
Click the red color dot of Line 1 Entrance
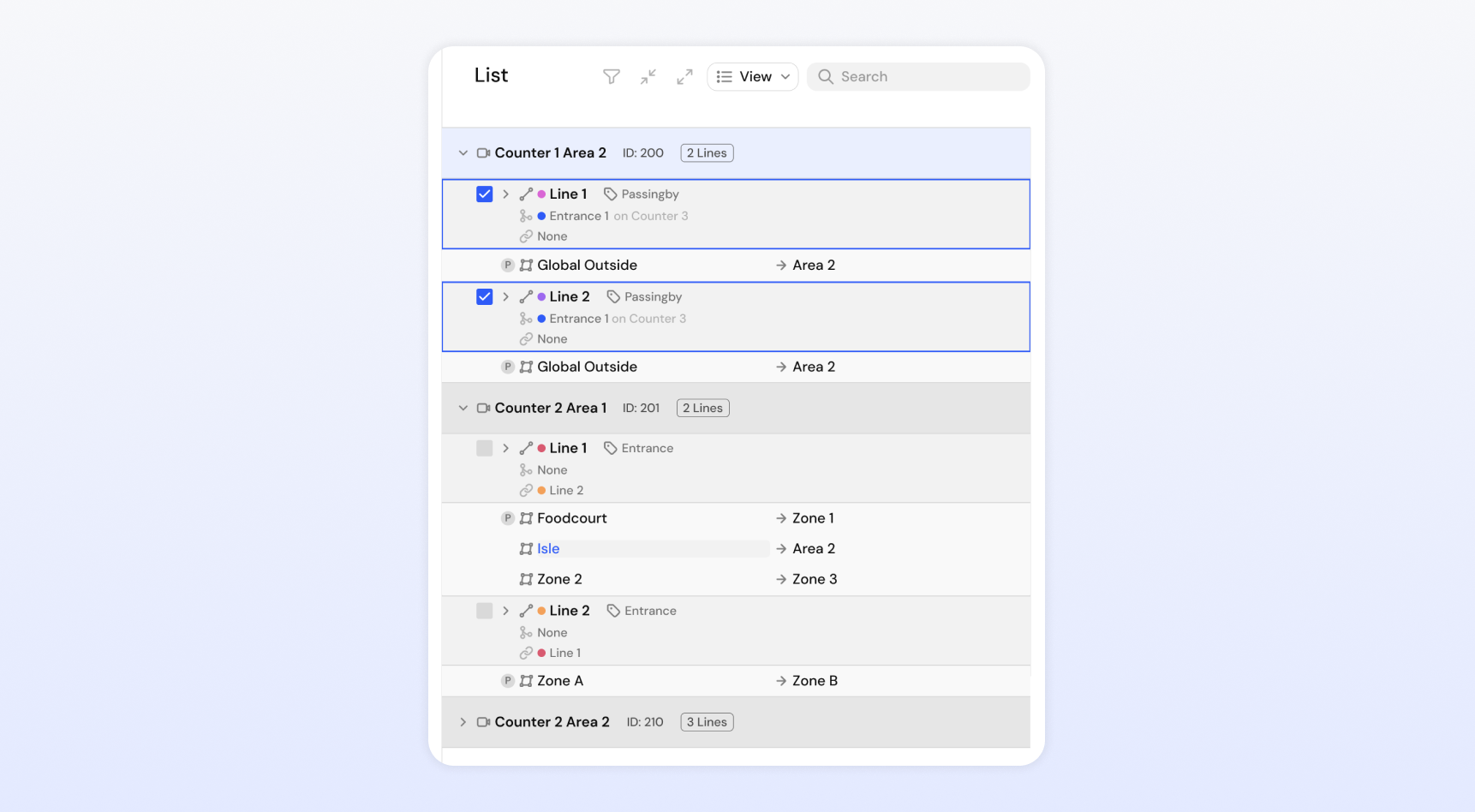click(x=541, y=448)
